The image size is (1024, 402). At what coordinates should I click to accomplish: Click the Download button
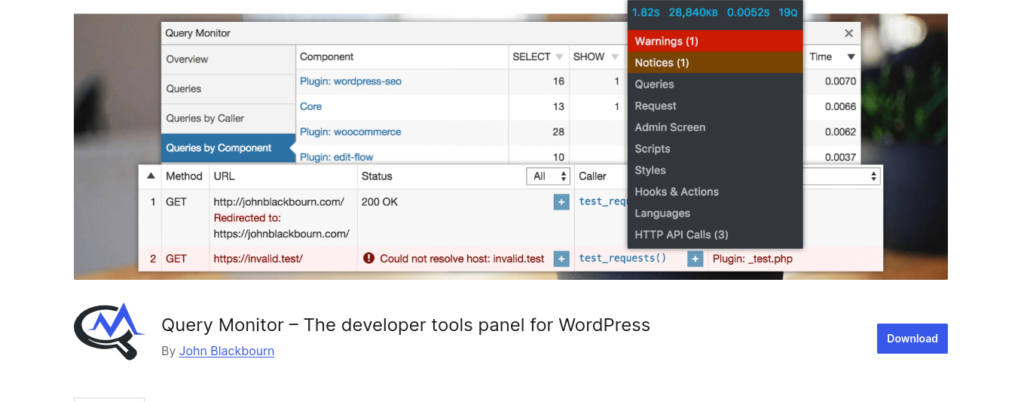tap(912, 338)
